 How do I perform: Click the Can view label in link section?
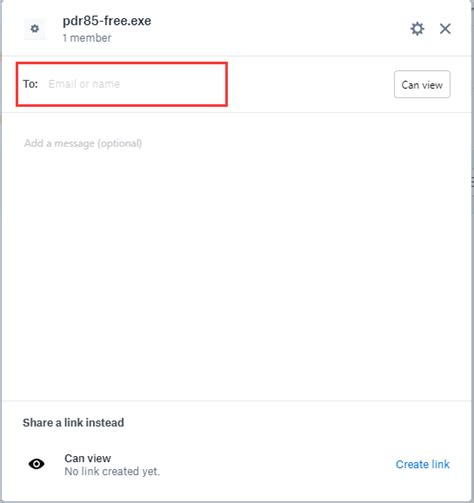tap(88, 458)
